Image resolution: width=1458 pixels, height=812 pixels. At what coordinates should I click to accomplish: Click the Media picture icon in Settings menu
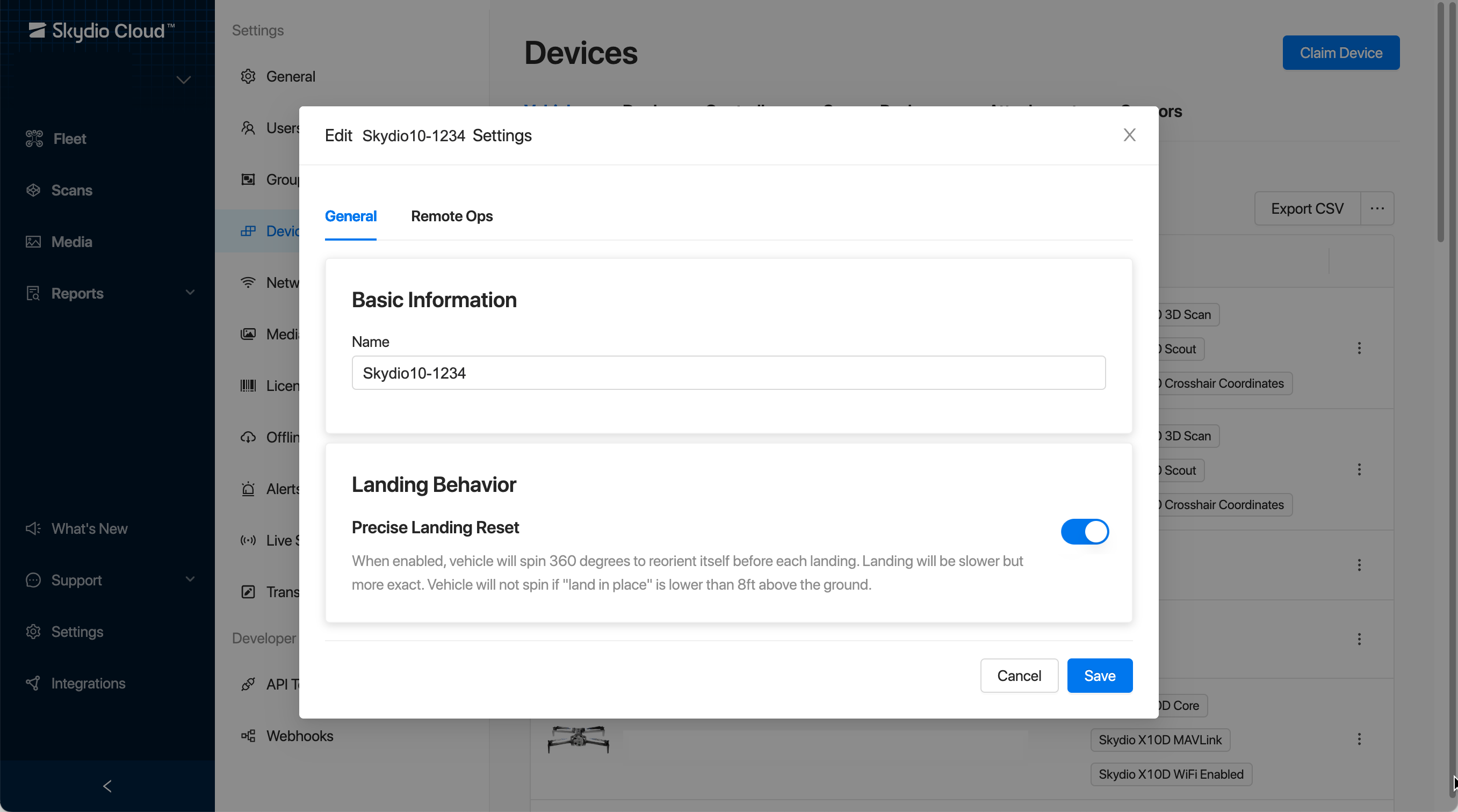(248, 334)
